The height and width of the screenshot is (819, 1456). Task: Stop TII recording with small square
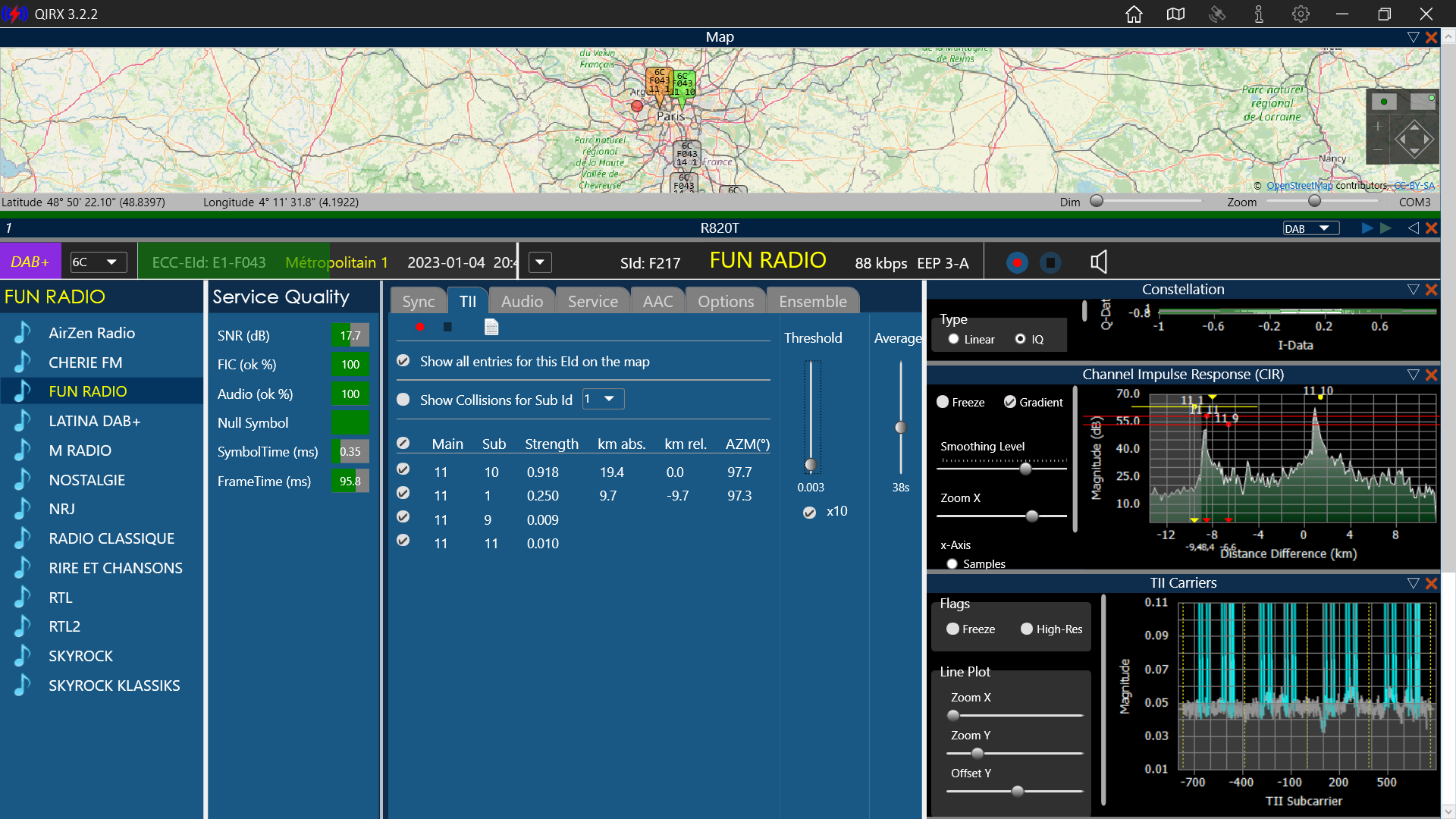(447, 327)
